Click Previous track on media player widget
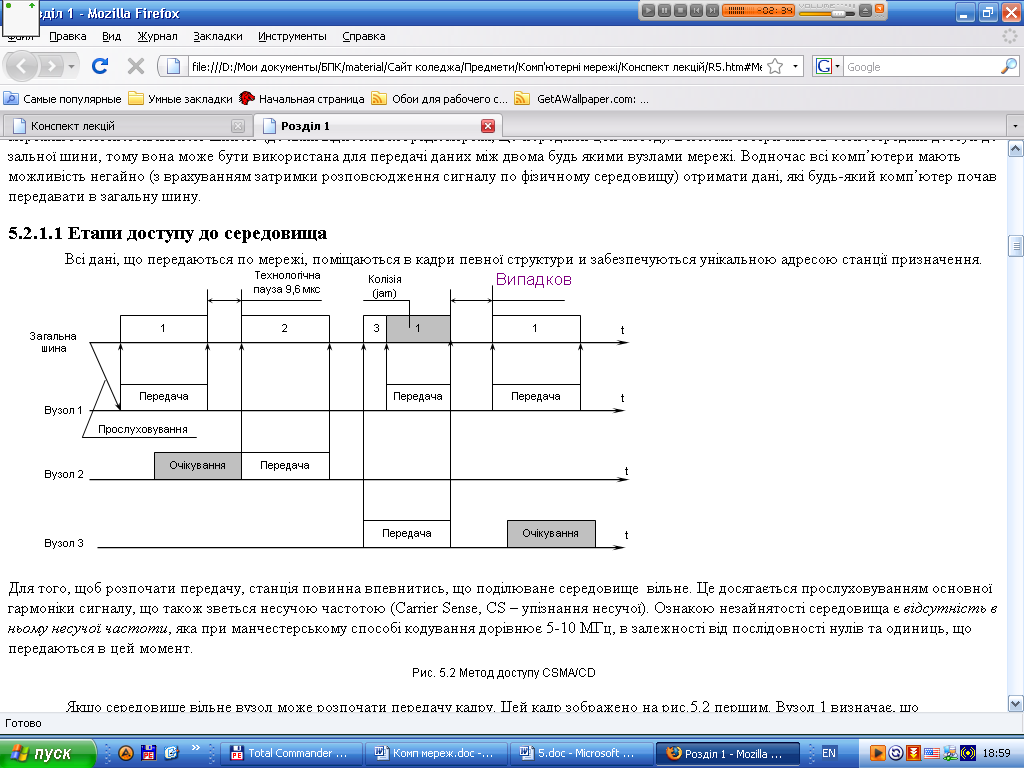 [696, 10]
